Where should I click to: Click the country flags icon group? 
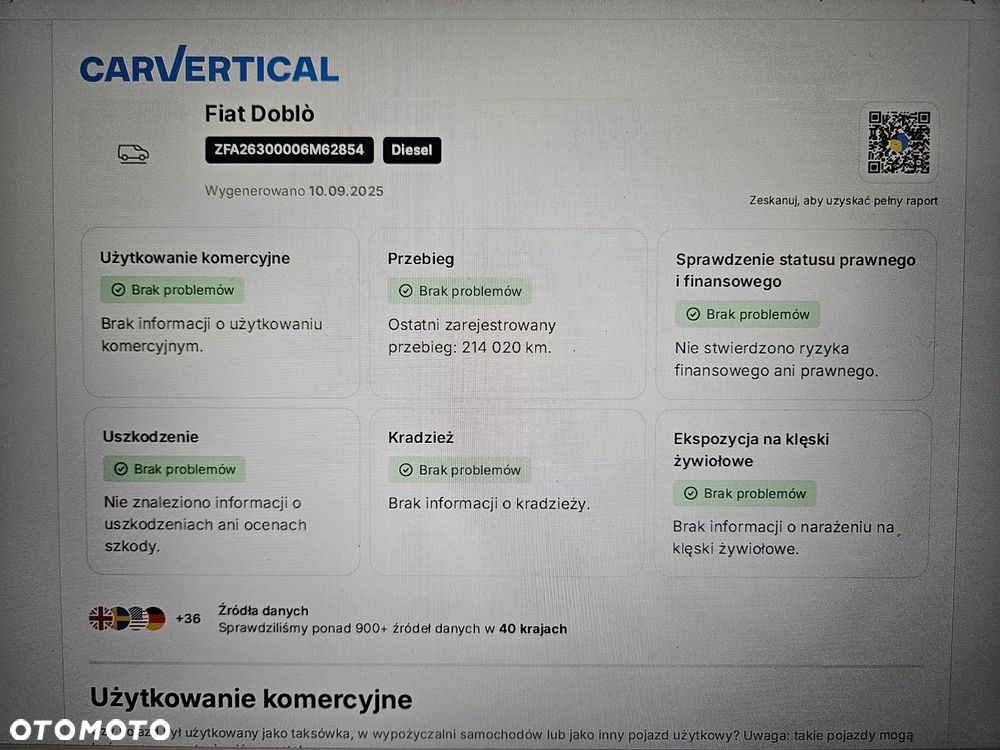coord(127,618)
